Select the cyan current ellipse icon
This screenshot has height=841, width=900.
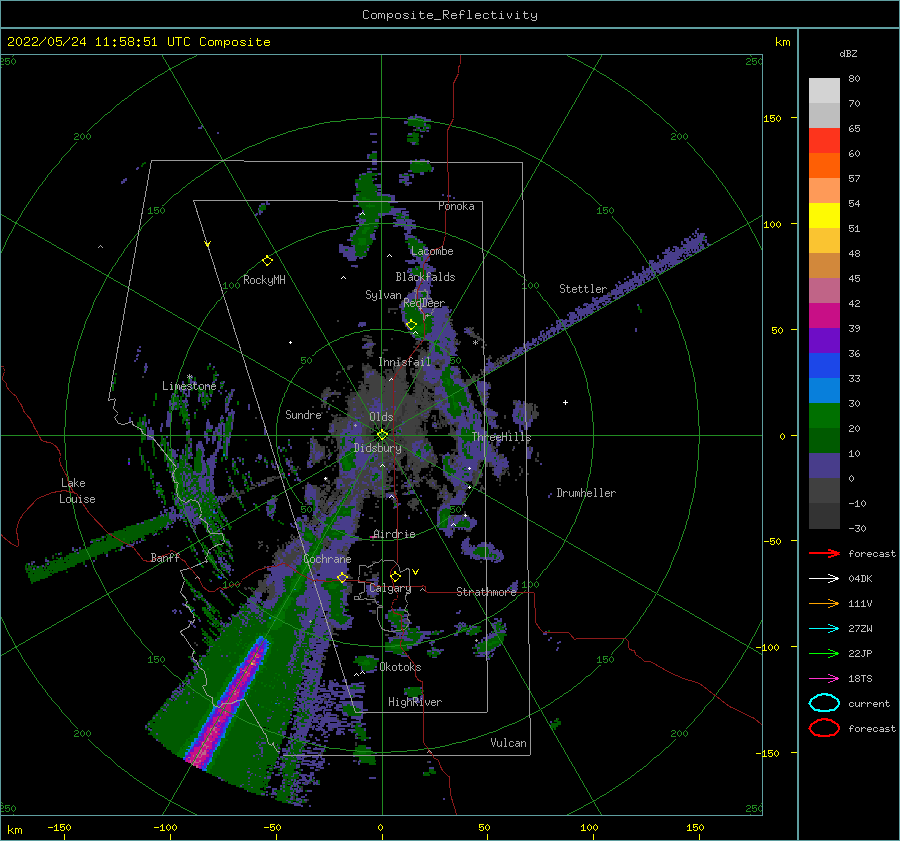click(824, 703)
